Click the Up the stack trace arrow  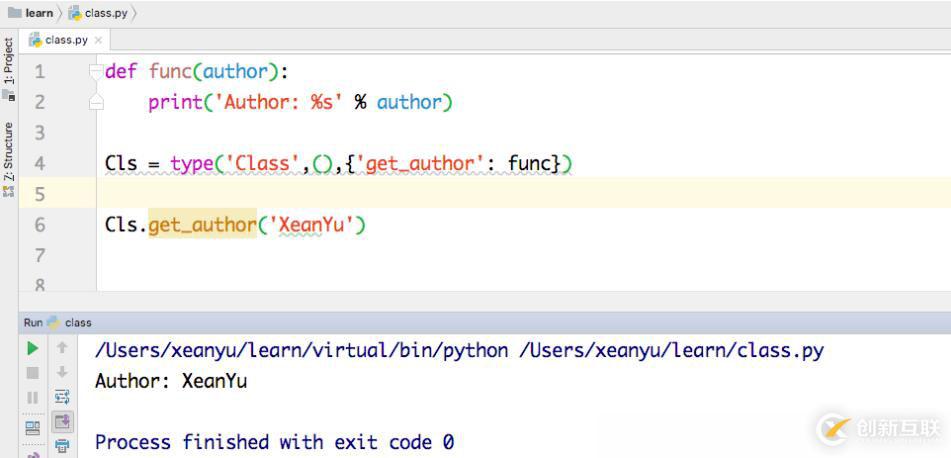62,348
